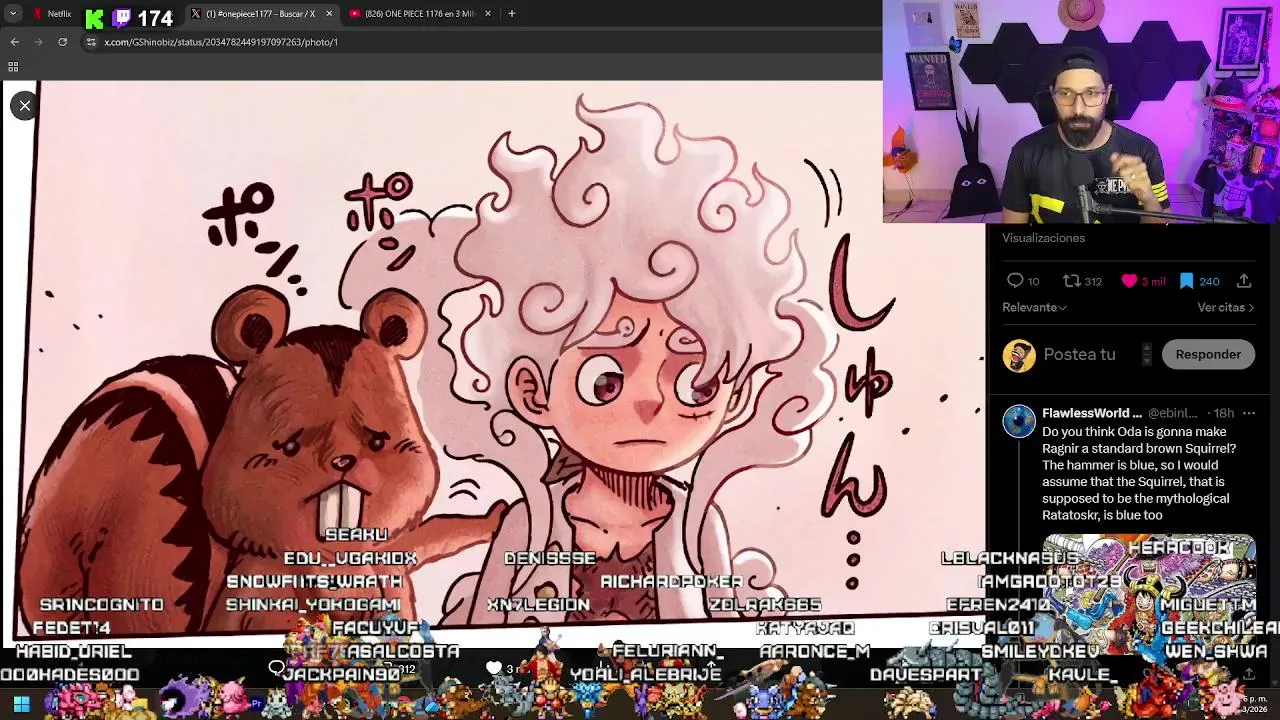Viewport: 1280px width, 720px height.
Task: Close the #onepiece1177 X tab
Action: click(329, 14)
